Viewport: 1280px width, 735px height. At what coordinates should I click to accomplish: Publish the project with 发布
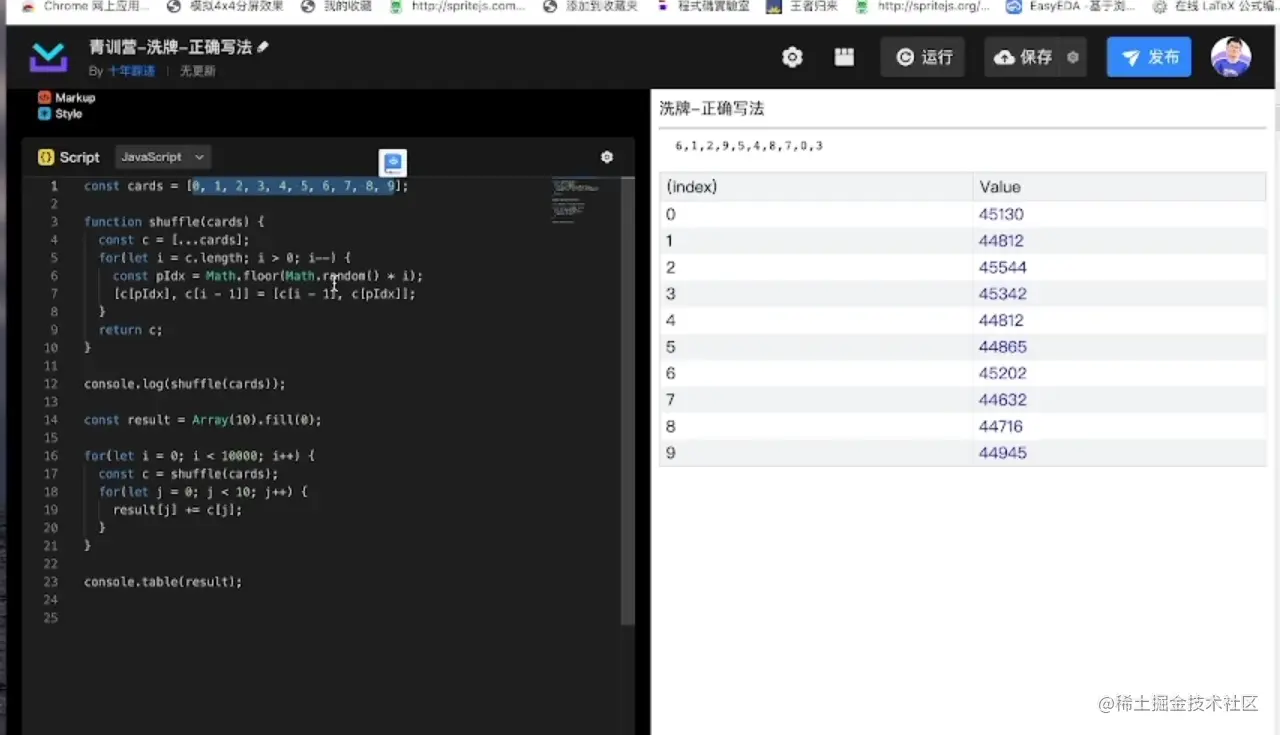click(x=1149, y=57)
